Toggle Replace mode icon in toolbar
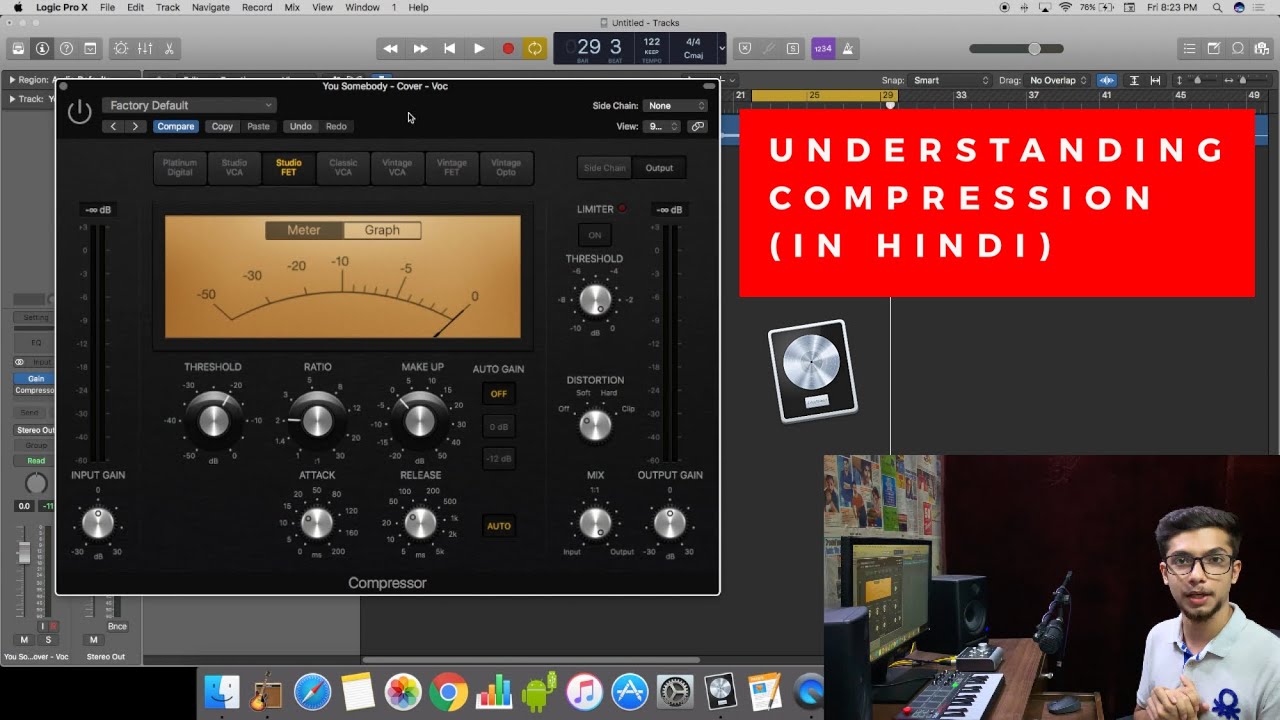 [745, 48]
